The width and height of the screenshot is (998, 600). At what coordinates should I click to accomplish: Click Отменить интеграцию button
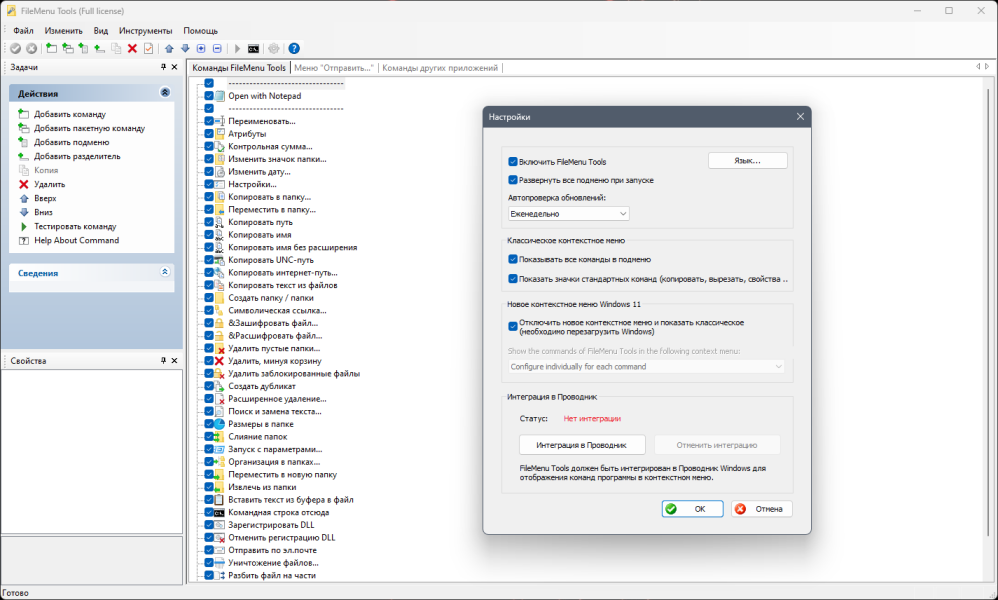click(x=717, y=445)
